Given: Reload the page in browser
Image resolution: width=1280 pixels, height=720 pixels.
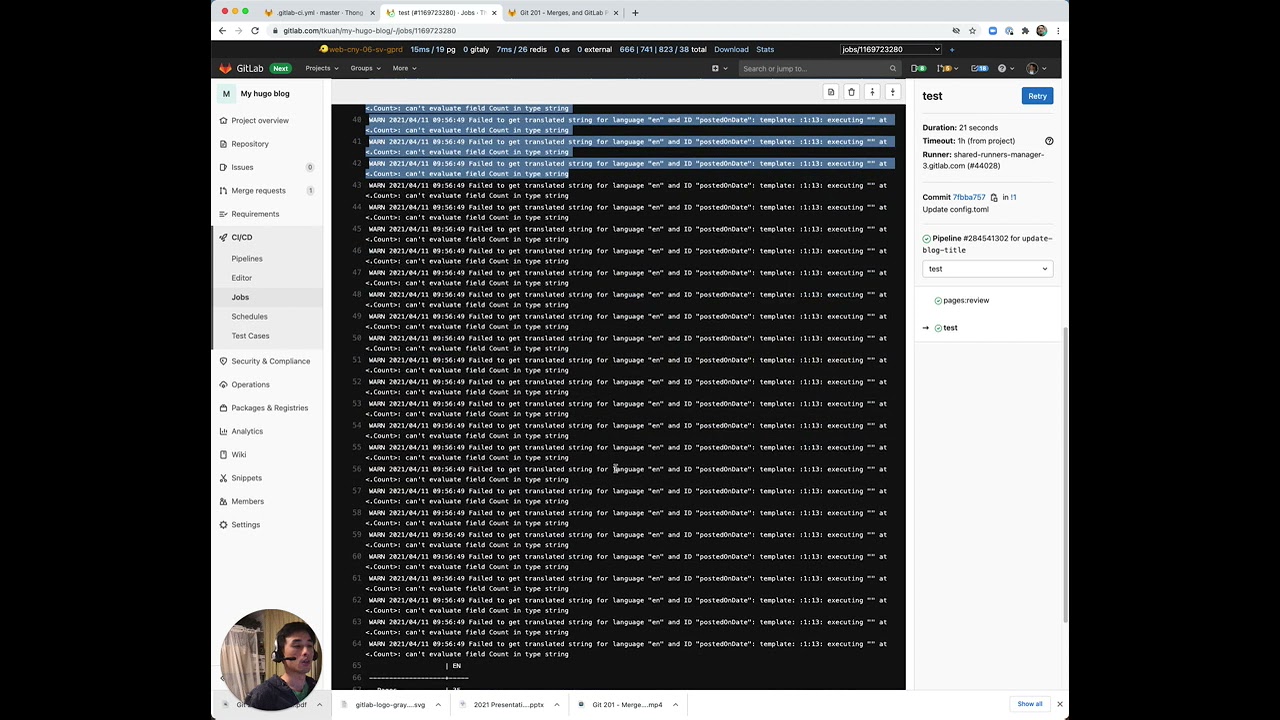Looking at the screenshot, I should click(255, 31).
